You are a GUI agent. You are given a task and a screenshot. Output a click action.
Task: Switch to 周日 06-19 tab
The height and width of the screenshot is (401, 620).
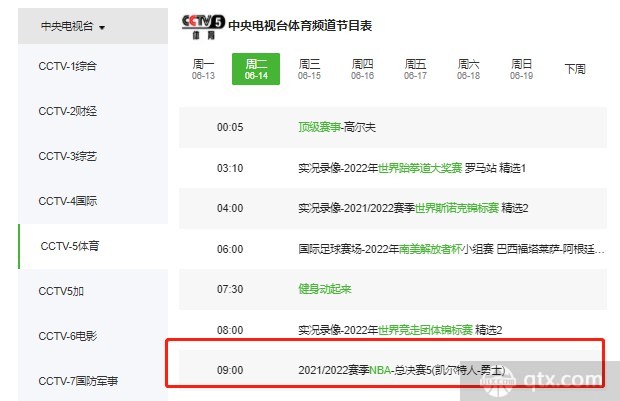click(x=521, y=69)
